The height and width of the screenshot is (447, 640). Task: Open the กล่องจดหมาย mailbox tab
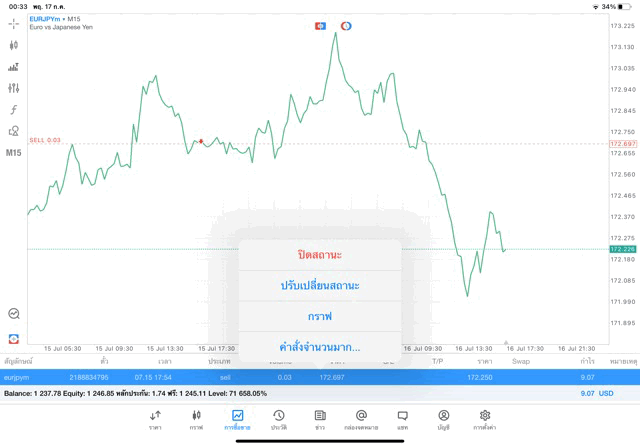tap(361, 419)
